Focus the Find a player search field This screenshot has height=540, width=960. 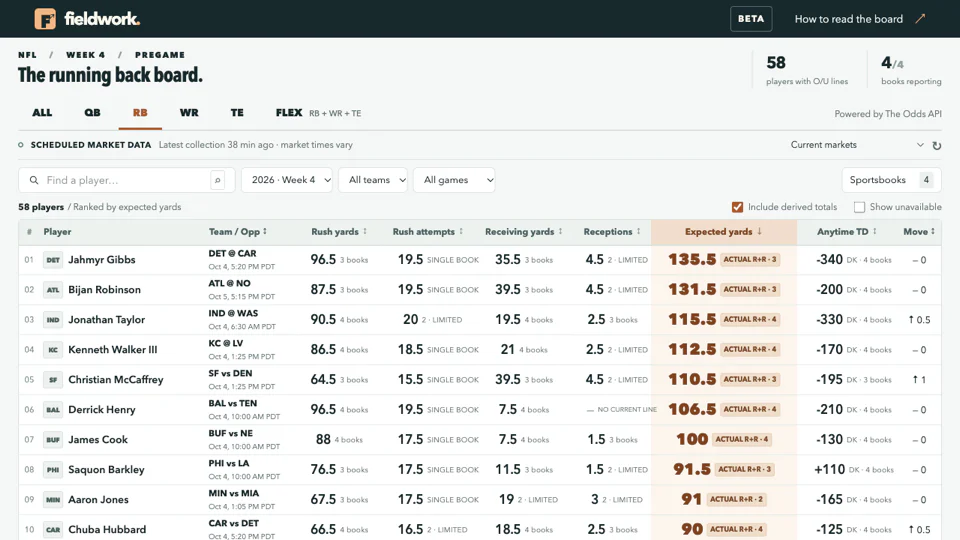pos(127,180)
